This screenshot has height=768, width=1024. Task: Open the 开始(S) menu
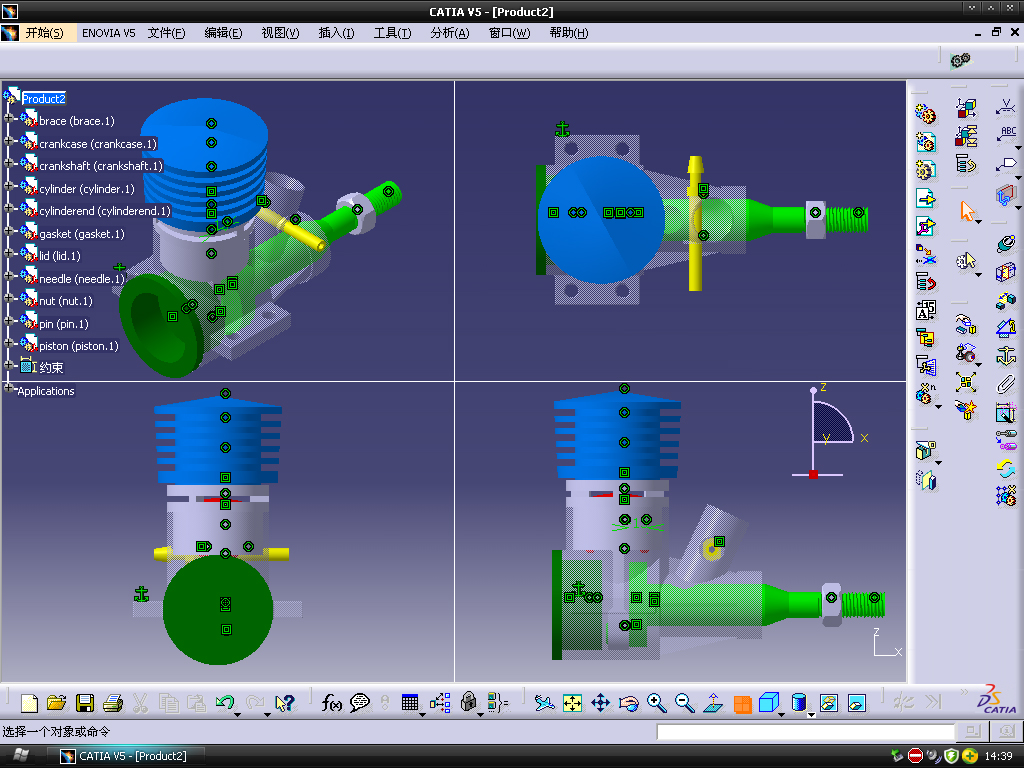click(x=44, y=33)
